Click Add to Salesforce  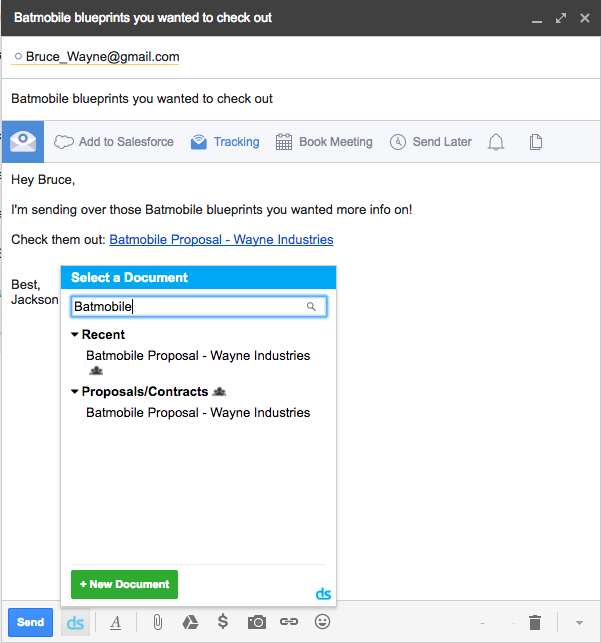(114, 142)
